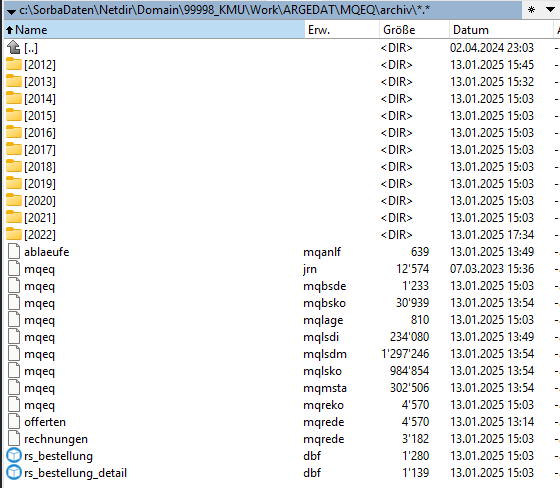Open the directory history dropdown arrow at right
The width and height of the screenshot is (560, 488).
550,10
